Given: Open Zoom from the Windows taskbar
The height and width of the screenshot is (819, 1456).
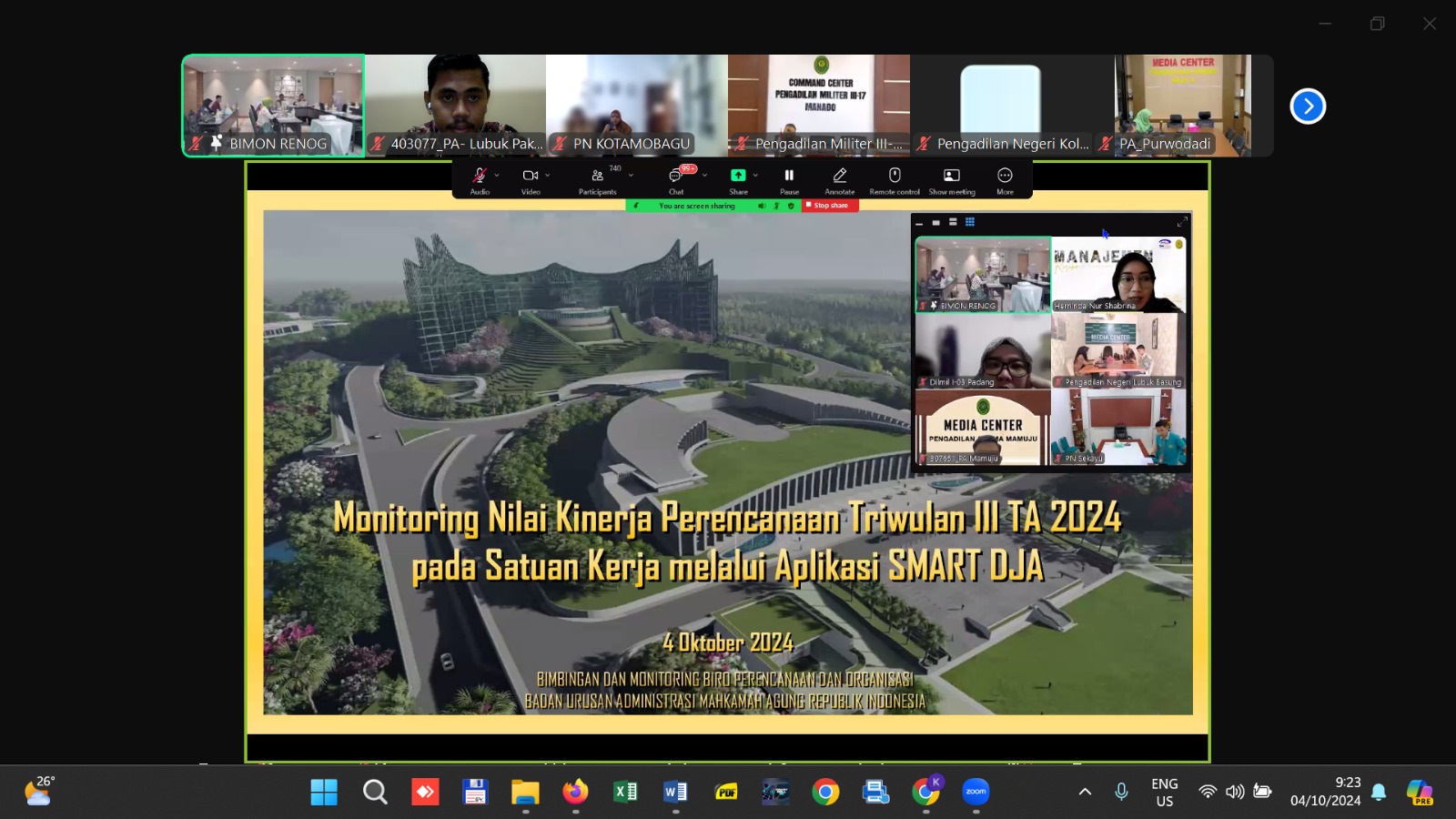Looking at the screenshot, I should 976,792.
